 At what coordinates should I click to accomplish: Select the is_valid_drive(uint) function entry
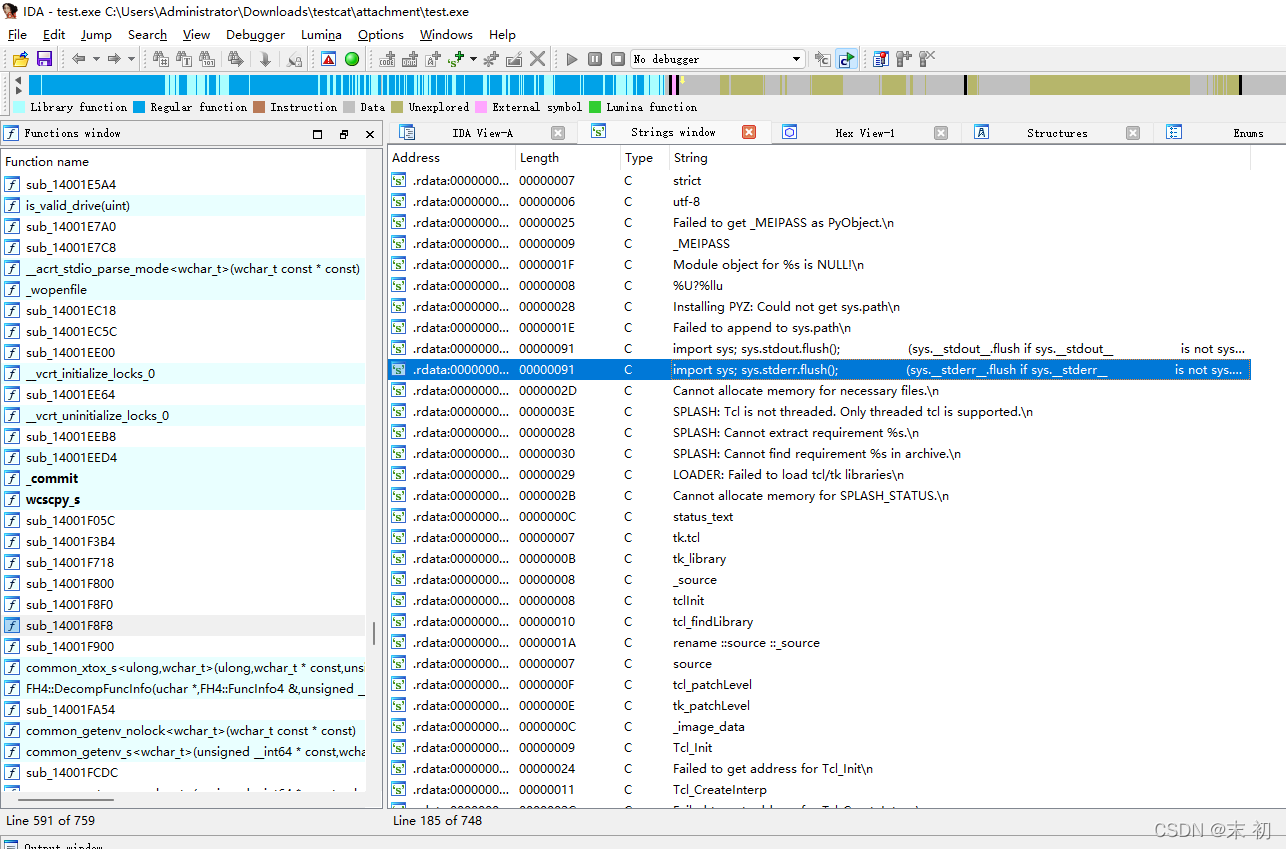point(184,205)
